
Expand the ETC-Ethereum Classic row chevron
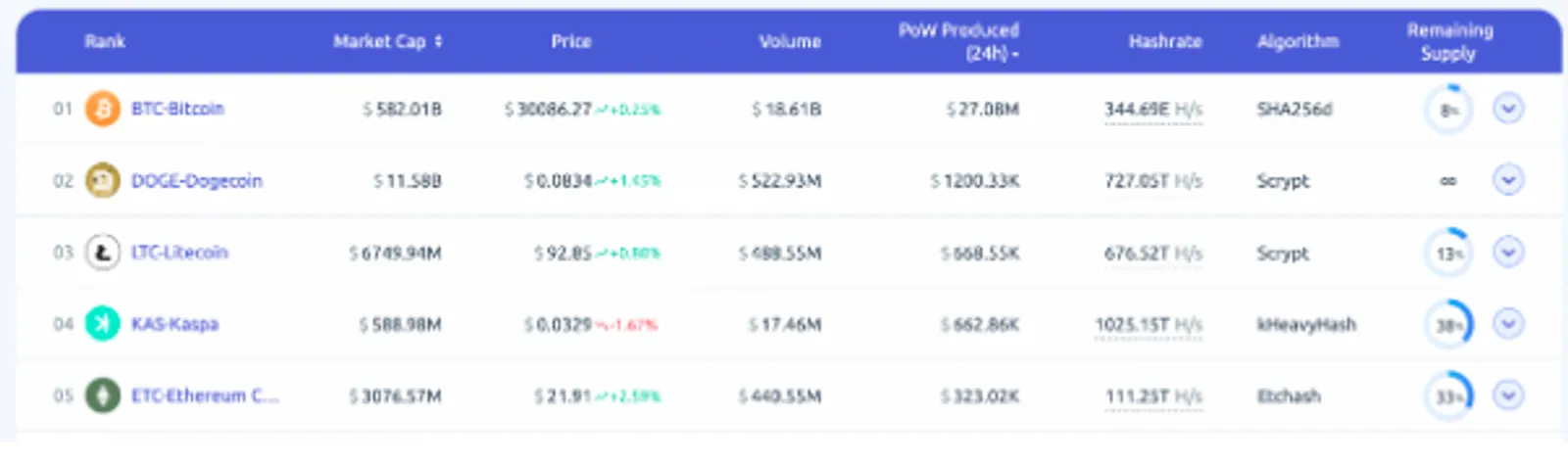click(x=1508, y=396)
